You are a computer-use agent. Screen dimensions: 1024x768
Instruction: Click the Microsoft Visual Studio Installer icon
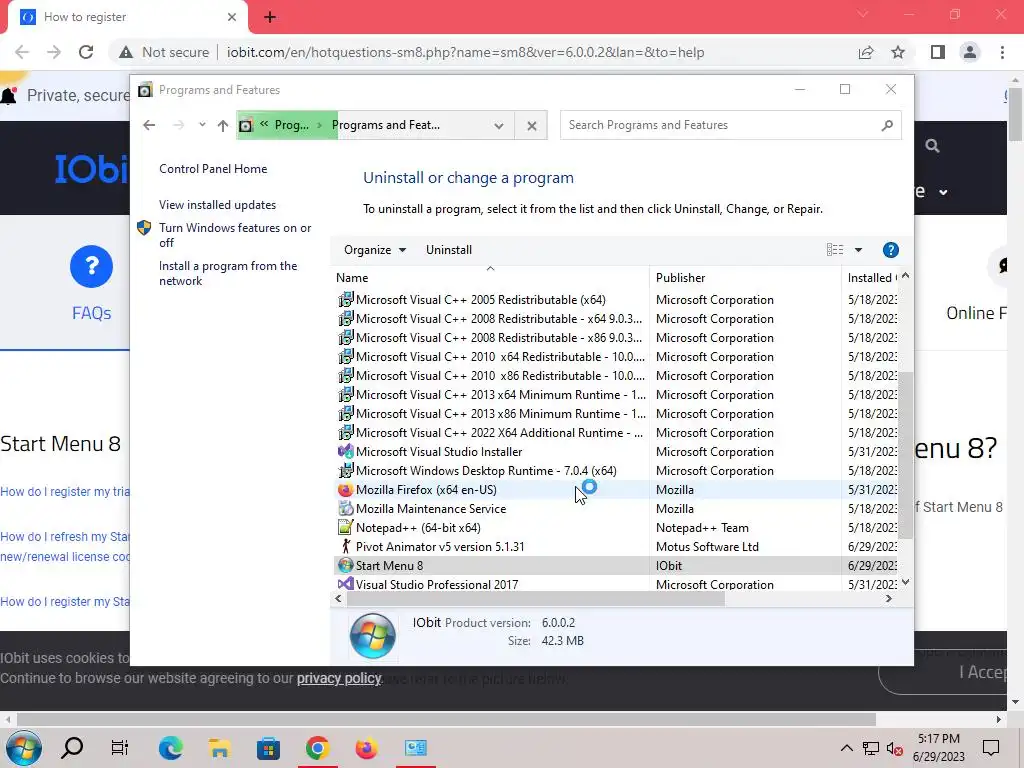(x=345, y=451)
